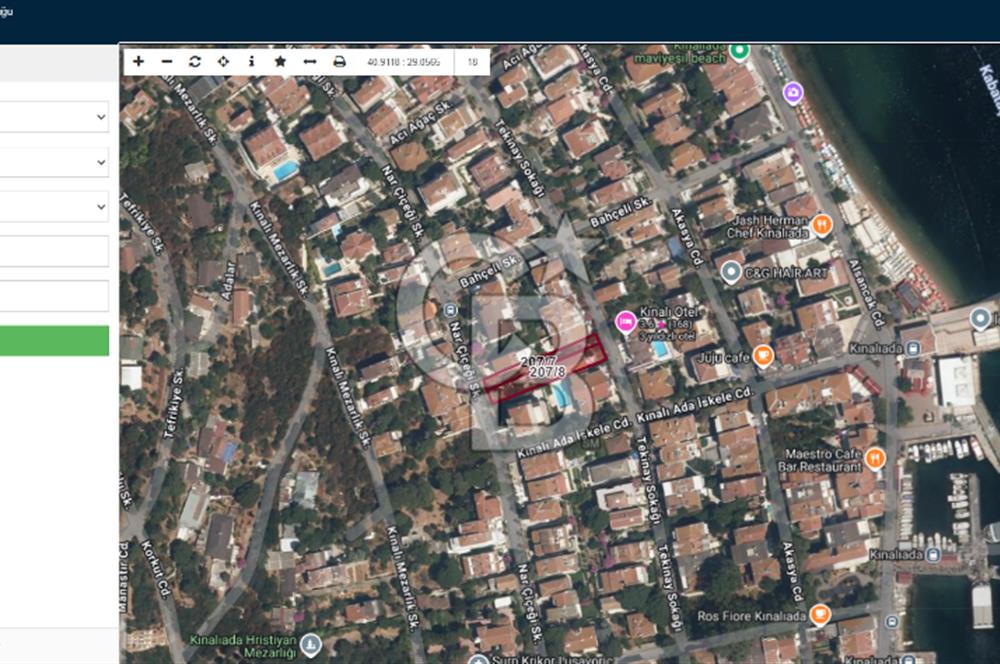This screenshot has width=1000, height=664.
Task: Focus the upper text input in left panel
Action: [54, 251]
